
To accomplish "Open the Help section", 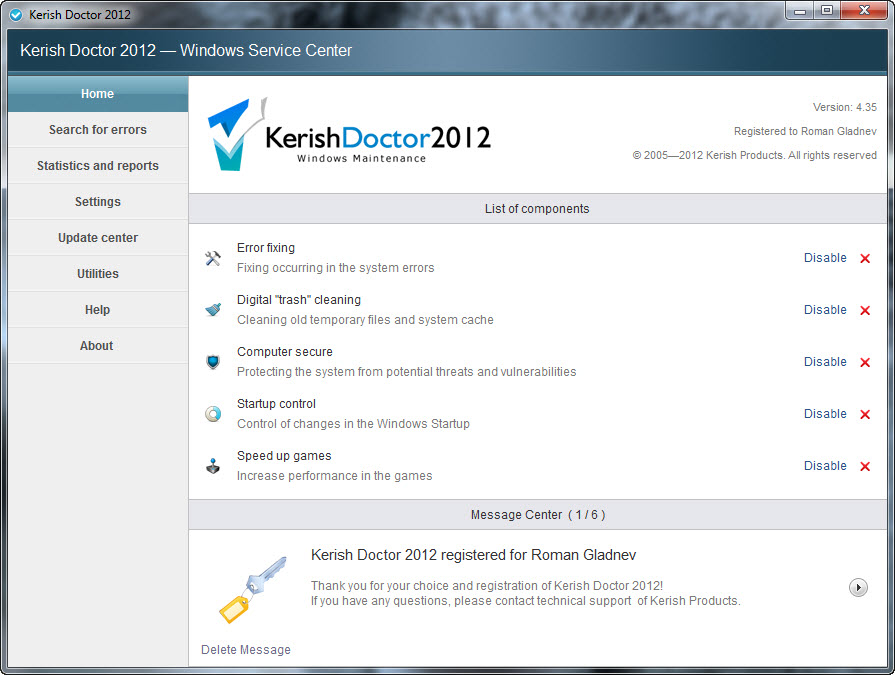I will (98, 309).
